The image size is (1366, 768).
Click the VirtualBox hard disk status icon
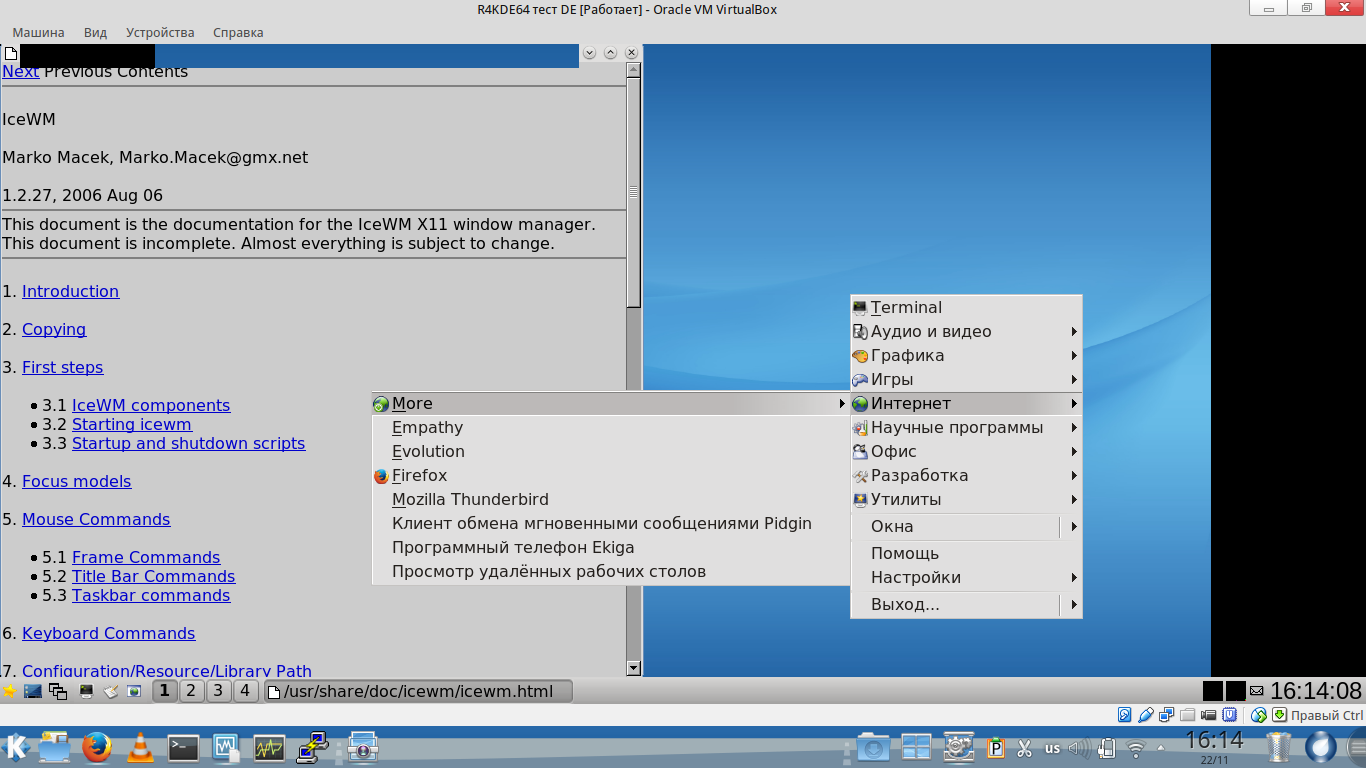point(1125,715)
